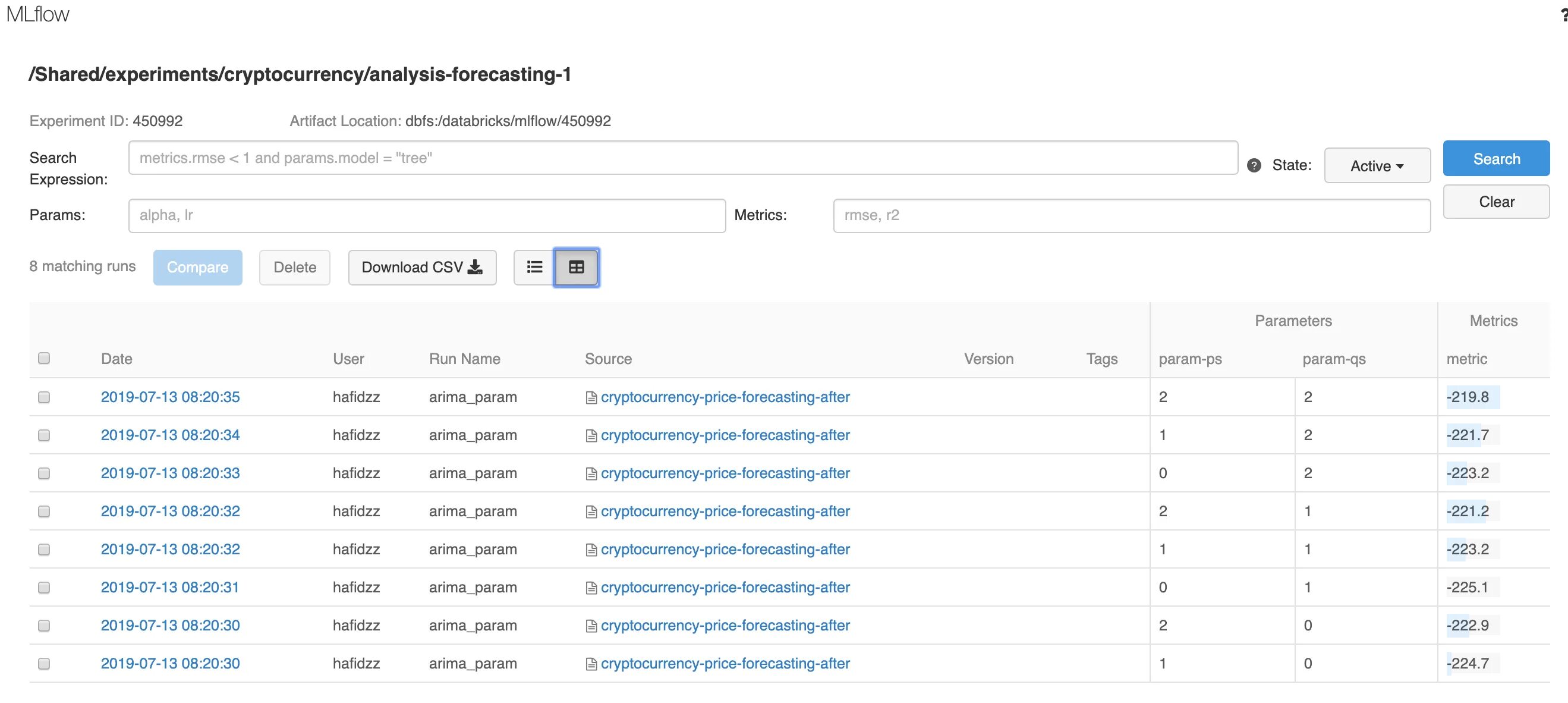Click notebook icon on the 08:20:35 row
This screenshot has height=703, width=1568.
(590, 397)
